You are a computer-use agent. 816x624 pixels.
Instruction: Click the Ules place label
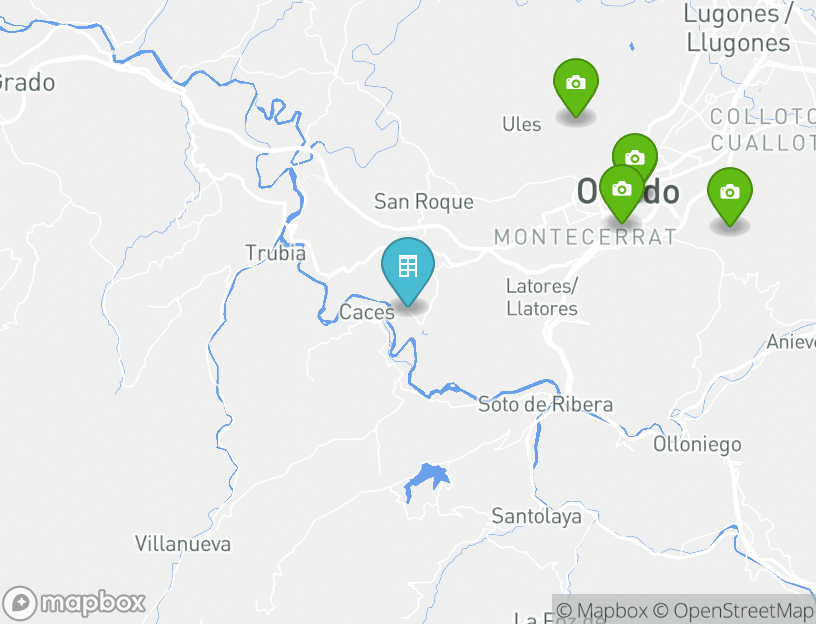pyautogui.click(x=521, y=124)
